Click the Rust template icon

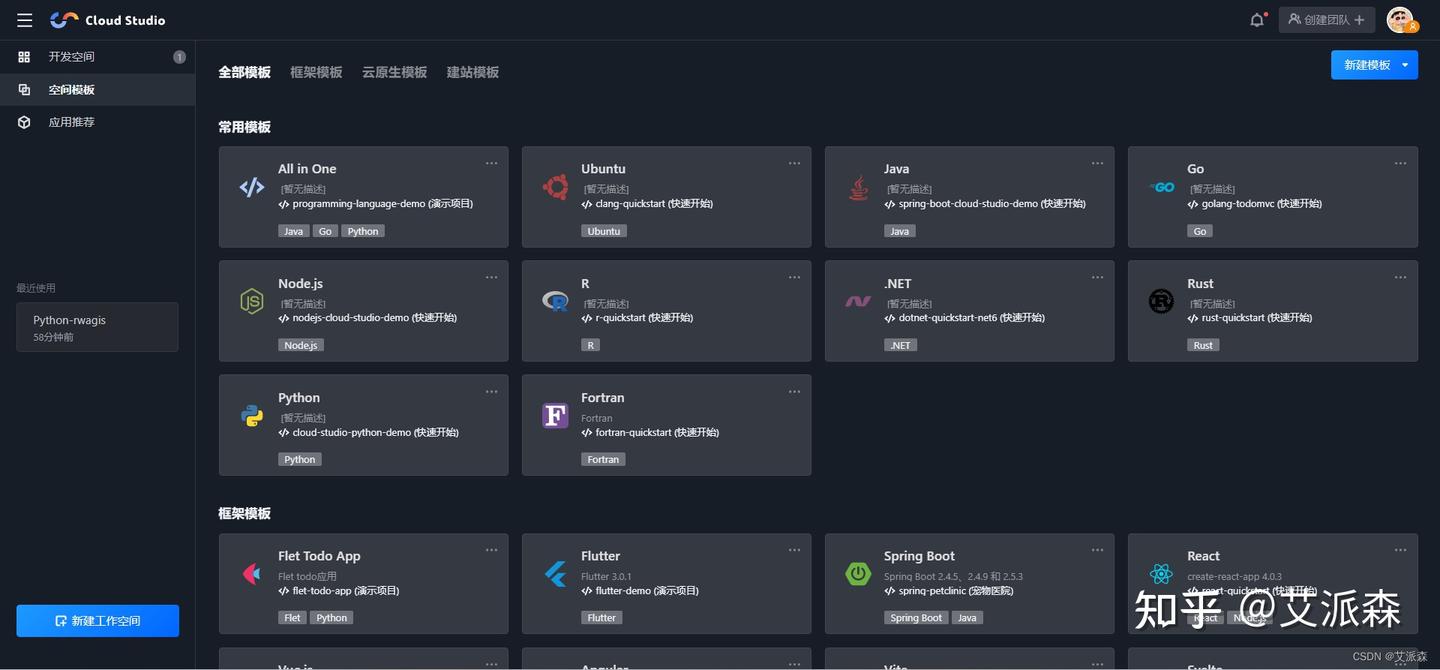coord(1161,301)
